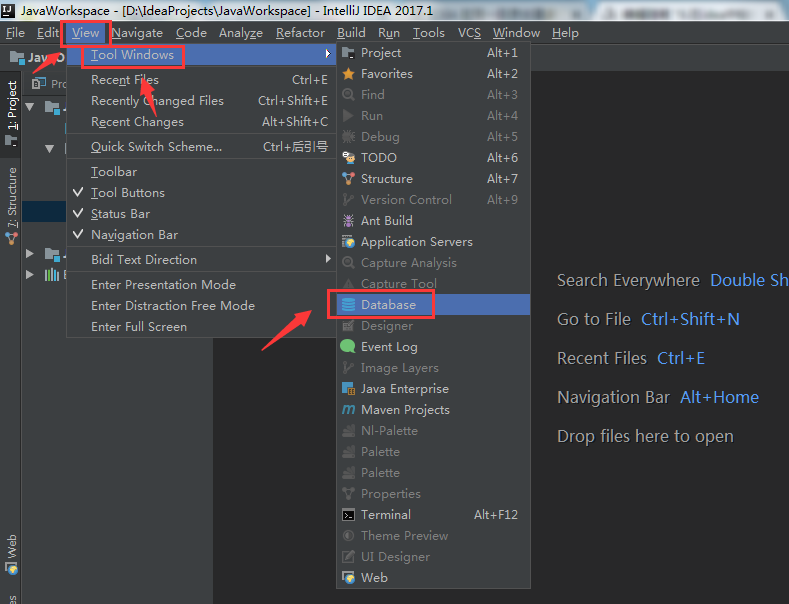Click the Theme Preview icon
This screenshot has width=789, height=604.
coord(348,536)
